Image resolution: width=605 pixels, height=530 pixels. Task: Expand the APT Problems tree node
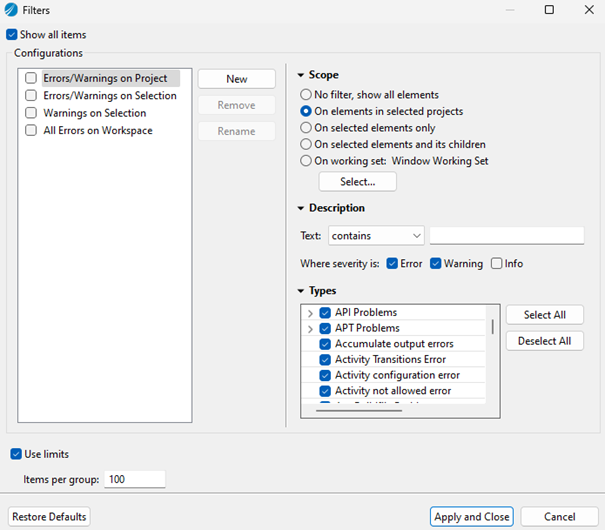(x=310, y=329)
